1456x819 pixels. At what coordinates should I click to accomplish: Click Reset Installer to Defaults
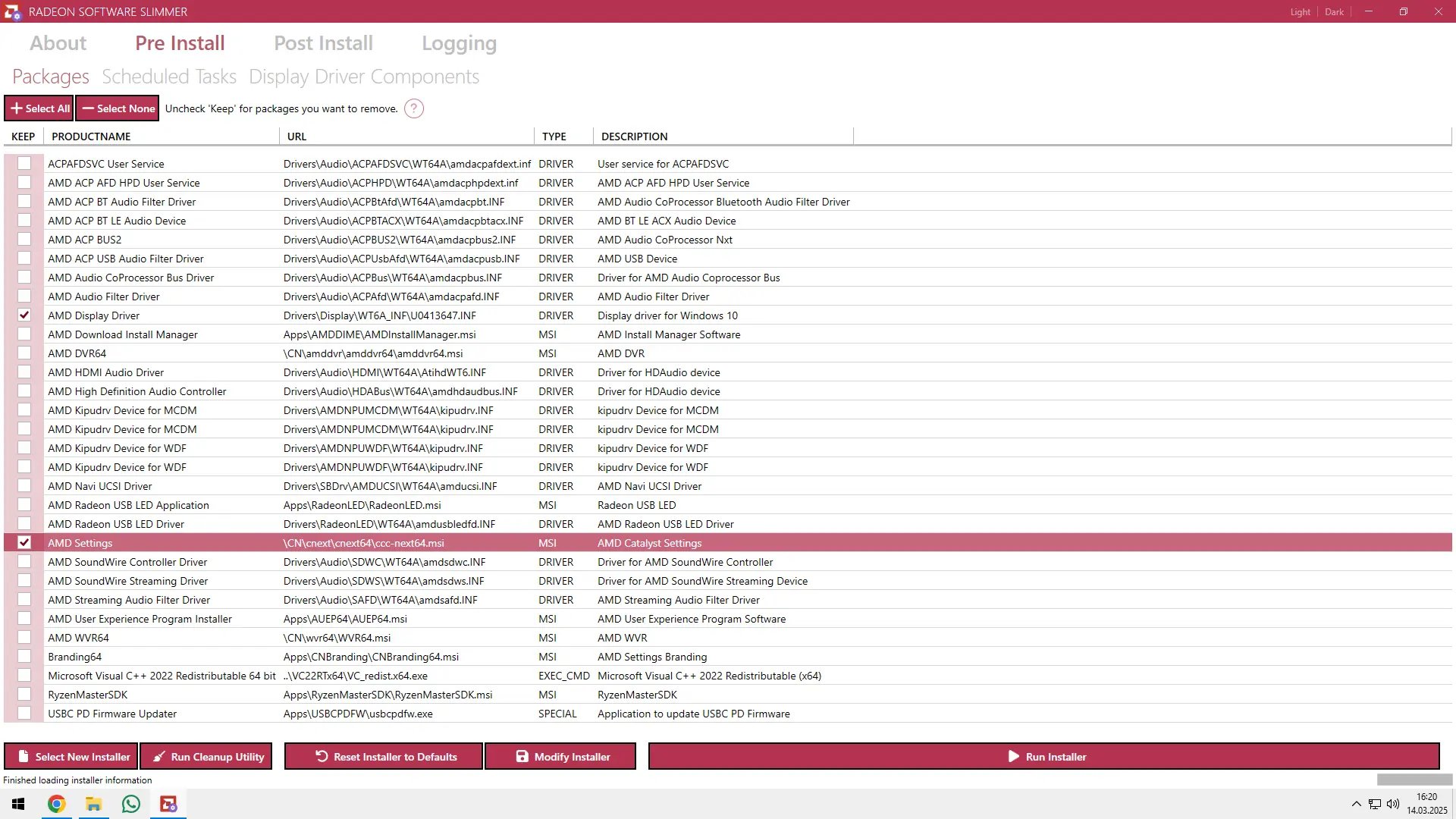point(384,757)
